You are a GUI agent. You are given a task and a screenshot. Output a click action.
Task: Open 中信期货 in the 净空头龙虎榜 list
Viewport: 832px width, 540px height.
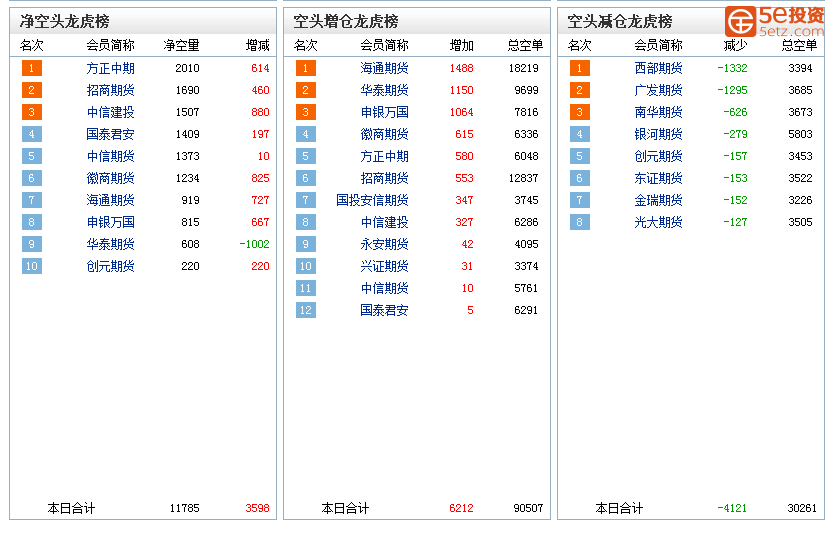110,156
